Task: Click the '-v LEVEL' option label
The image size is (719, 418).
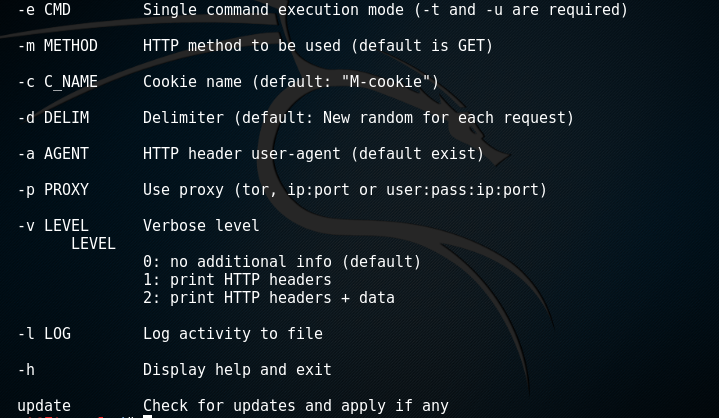Action: click(53, 226)
